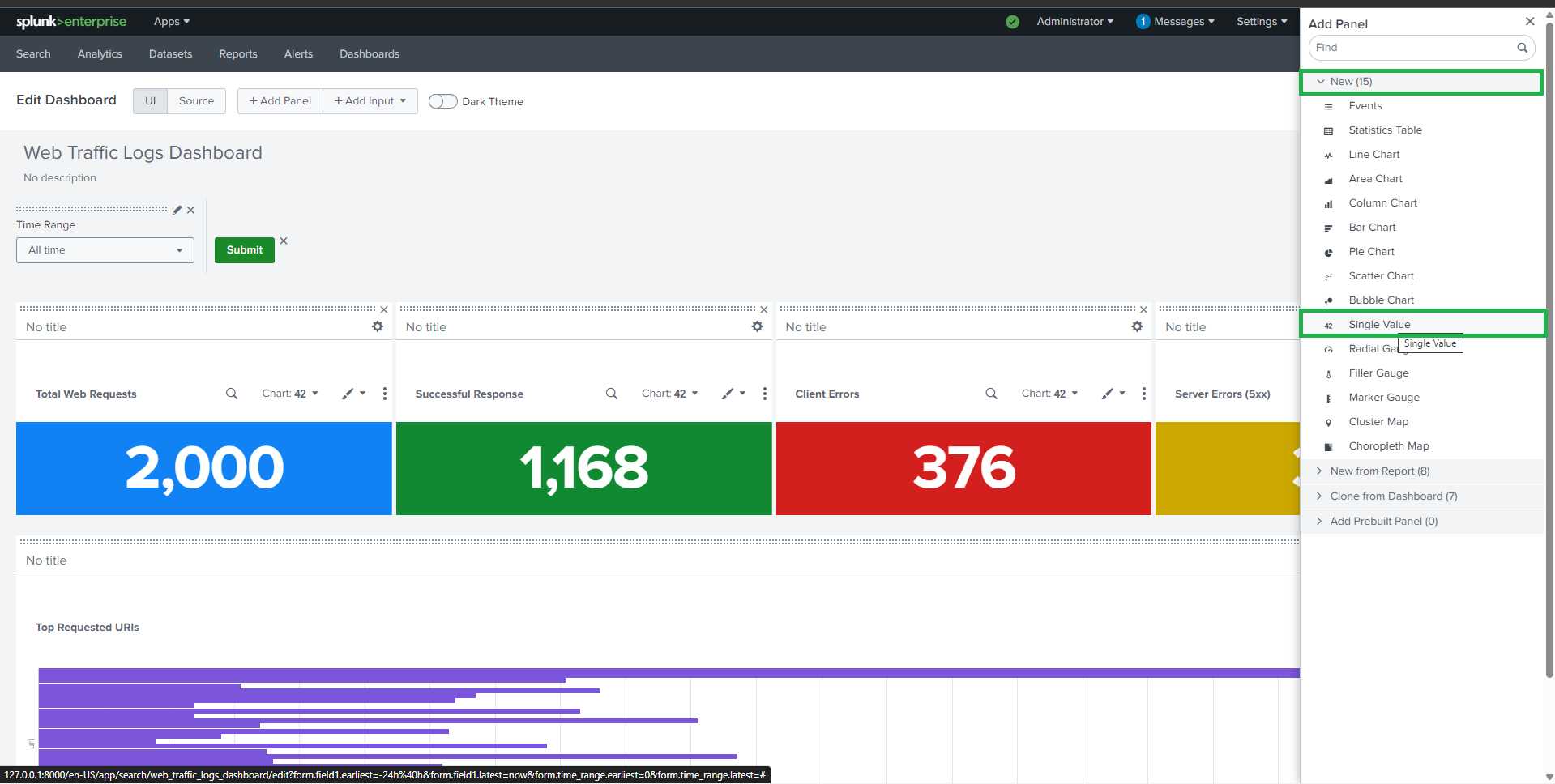Click the search icon in Find box

tap(1522, 48)
